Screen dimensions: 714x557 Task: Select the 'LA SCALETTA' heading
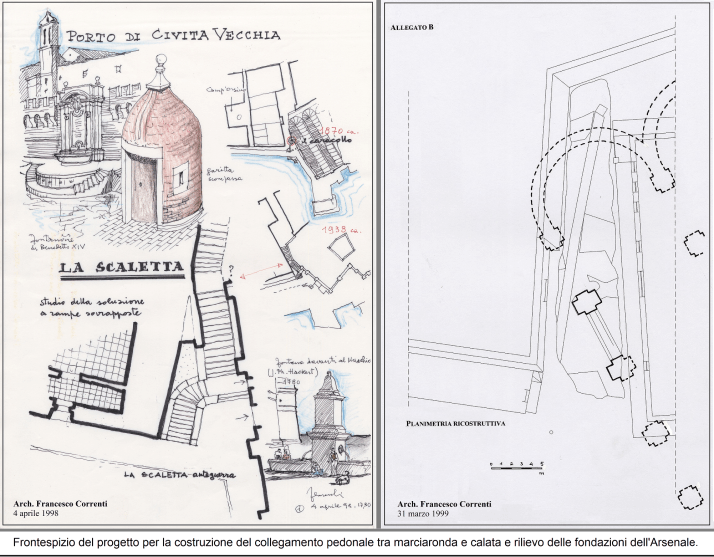click(x=120, y=268)
